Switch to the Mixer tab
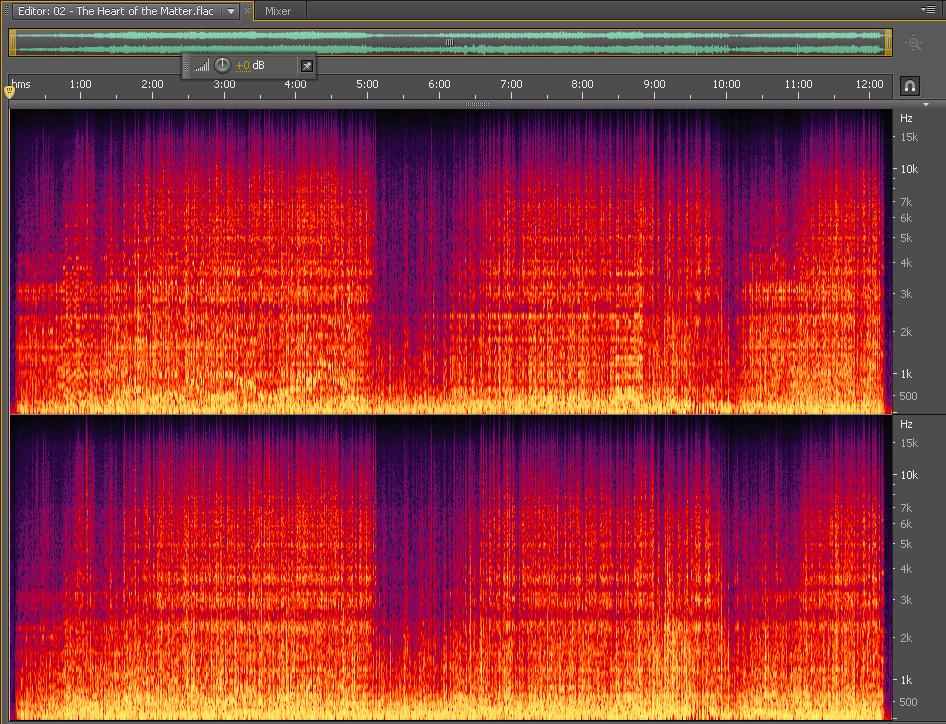Image resolution: width=946 pixels, height=724 pixels. pos(278,11)
